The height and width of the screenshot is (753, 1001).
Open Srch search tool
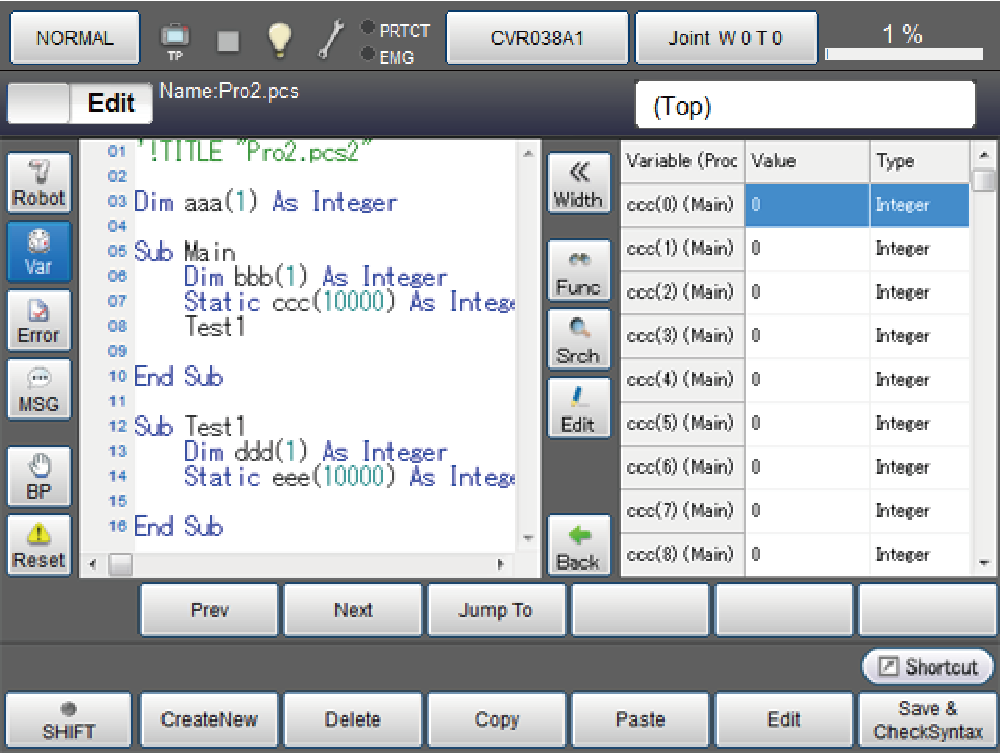(x=578, y=339)
